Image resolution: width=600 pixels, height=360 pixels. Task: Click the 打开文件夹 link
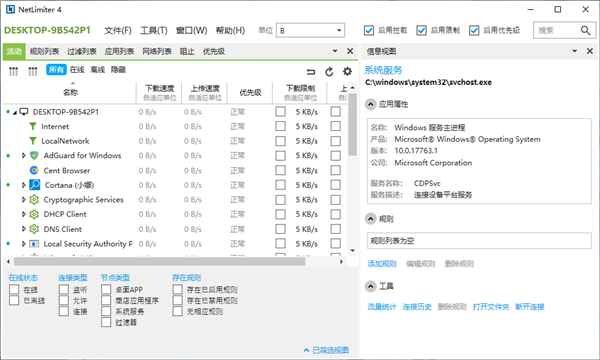pos(491,306)
